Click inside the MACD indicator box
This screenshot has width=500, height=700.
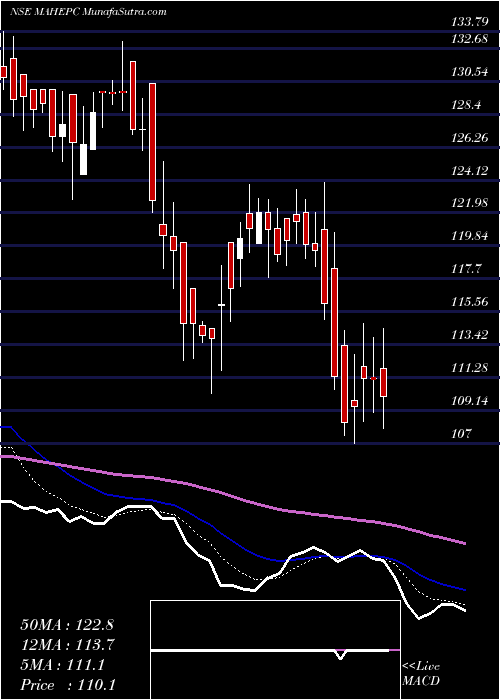point(275,650)
